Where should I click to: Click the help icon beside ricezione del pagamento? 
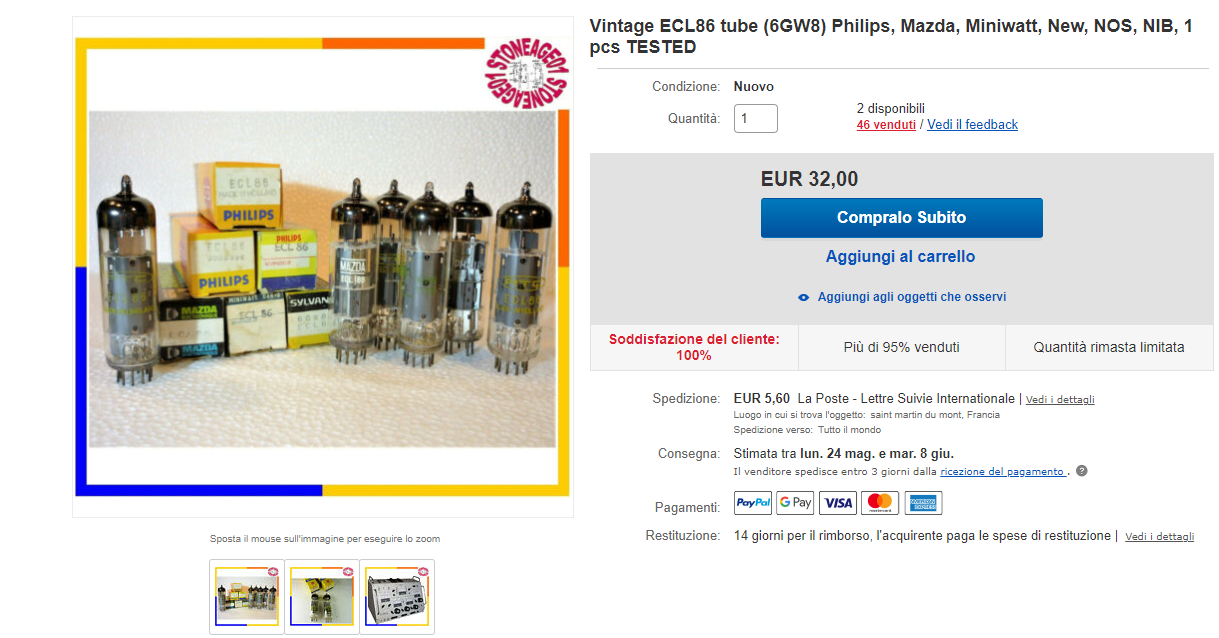[x=1081, y=471]
